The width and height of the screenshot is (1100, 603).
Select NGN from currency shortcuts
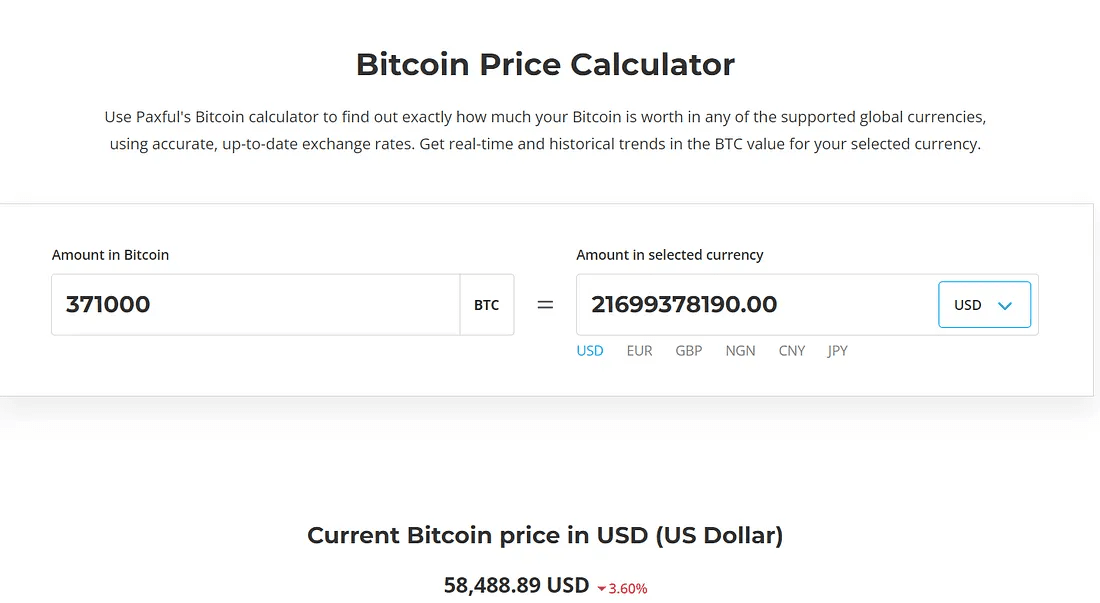[x=740, y=351]
